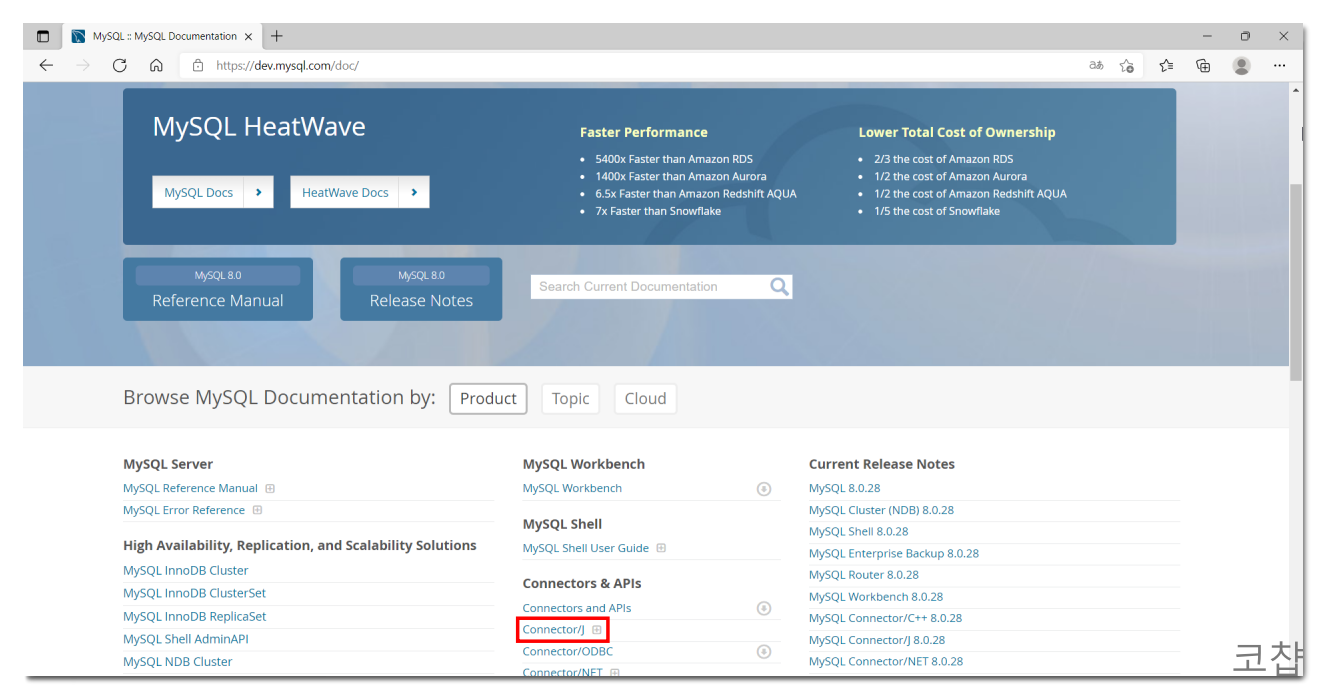The image size is (1326, 699).
Task: Go back to the previous page
Action: 46,65
